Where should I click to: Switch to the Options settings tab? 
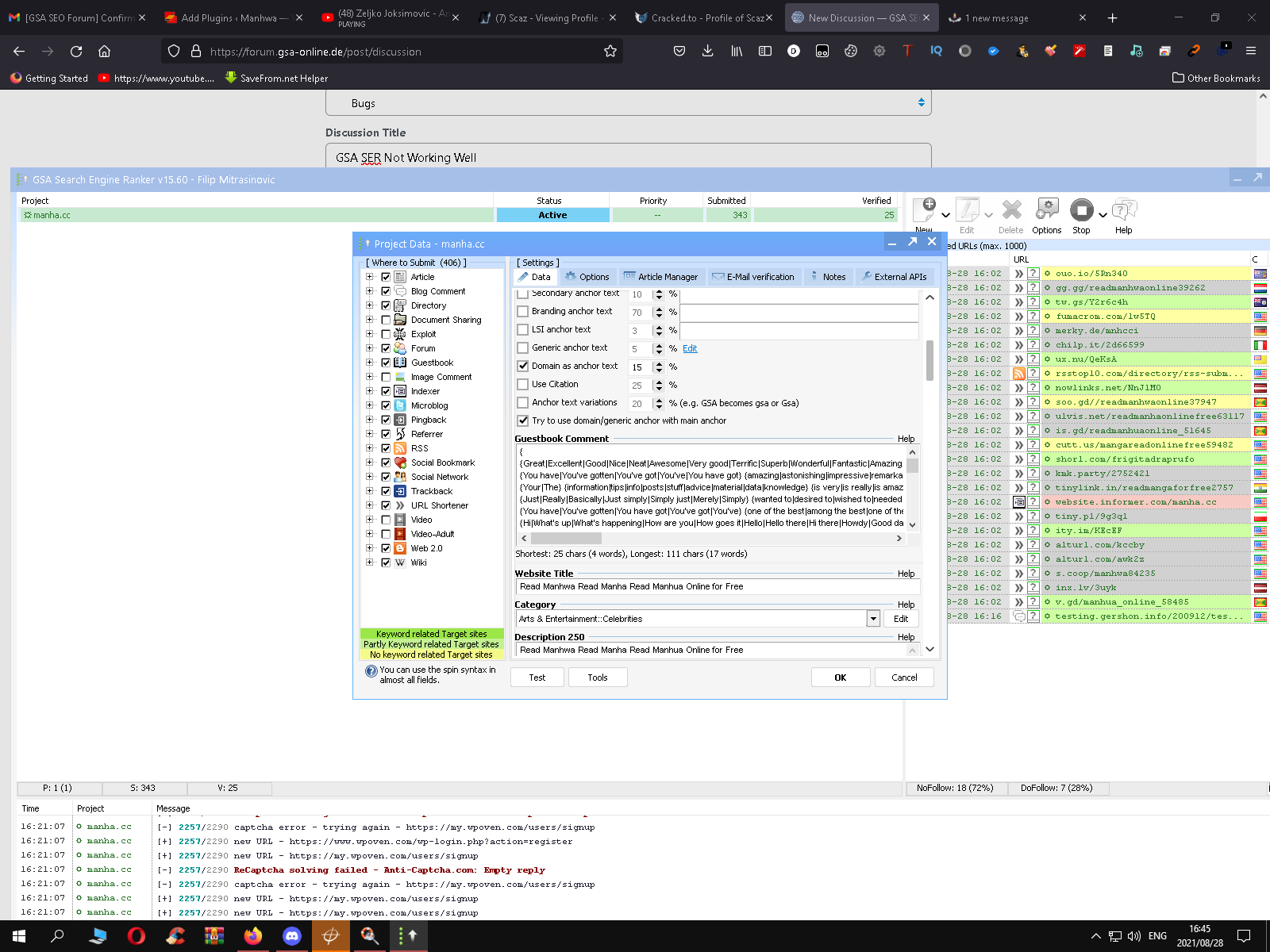[587, 277]
